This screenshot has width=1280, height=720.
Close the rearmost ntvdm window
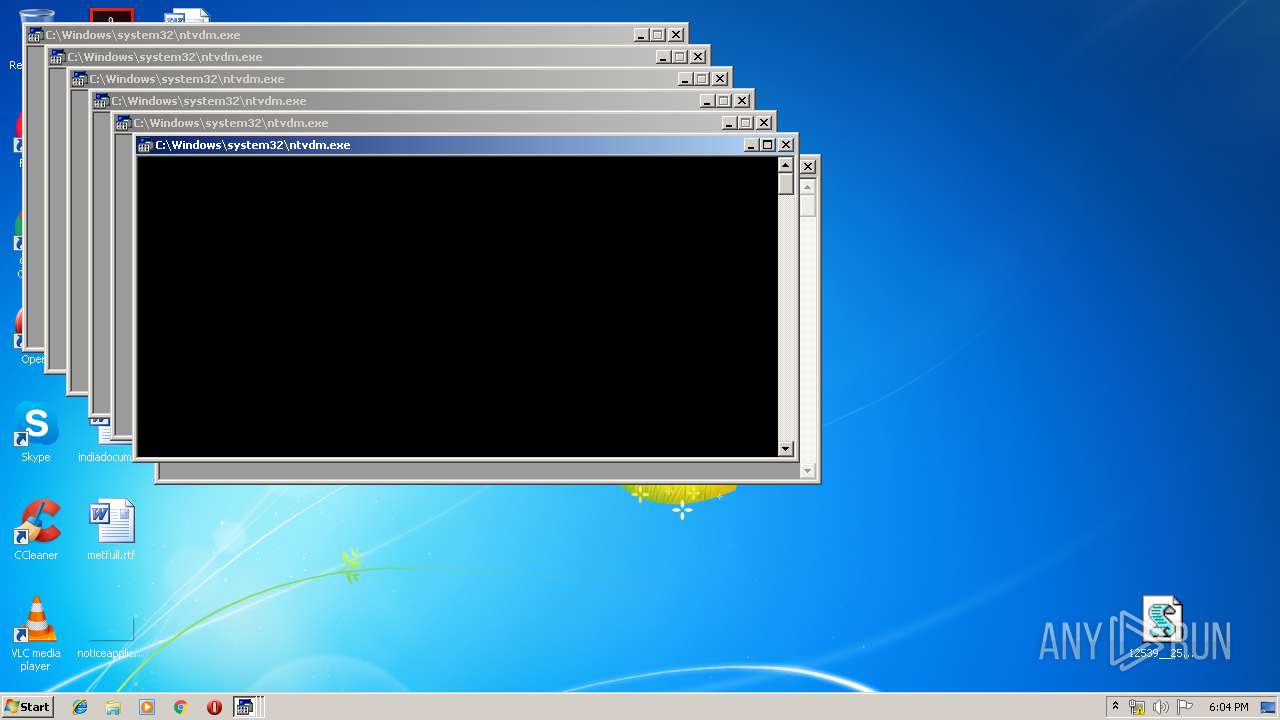point(676,35)
